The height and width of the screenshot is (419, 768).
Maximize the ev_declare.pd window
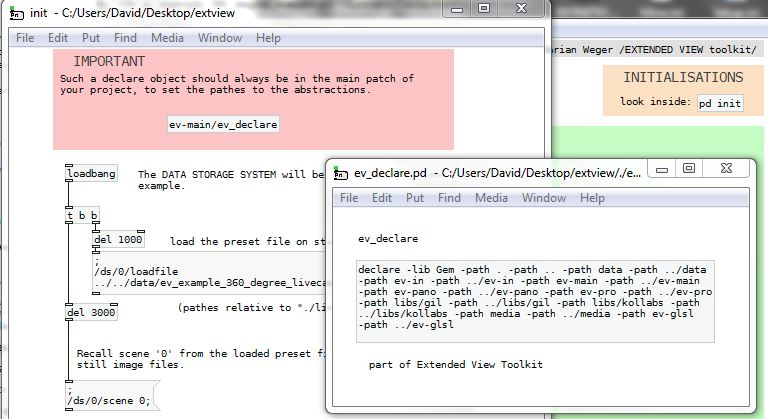pos(688,169)
